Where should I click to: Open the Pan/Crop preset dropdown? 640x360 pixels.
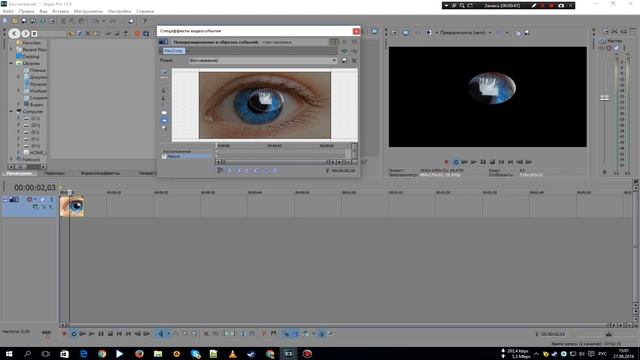point(334,60)
